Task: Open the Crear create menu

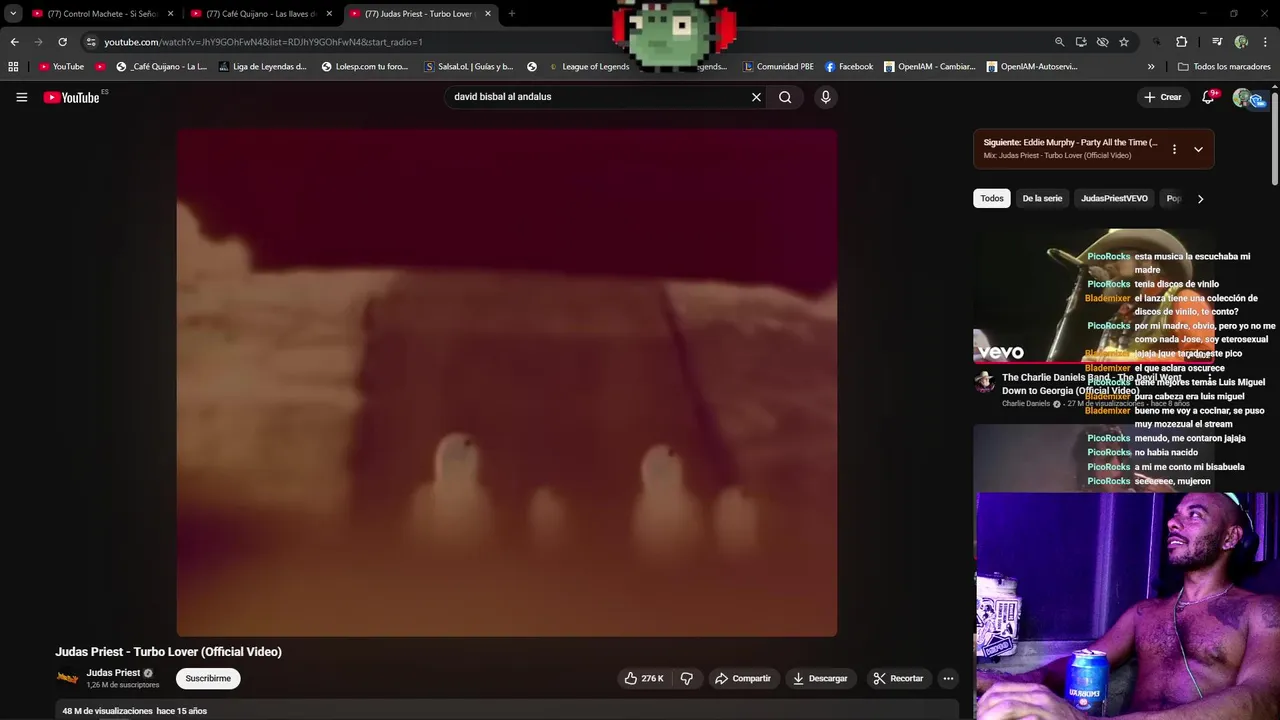Action: pos(1163,97)
